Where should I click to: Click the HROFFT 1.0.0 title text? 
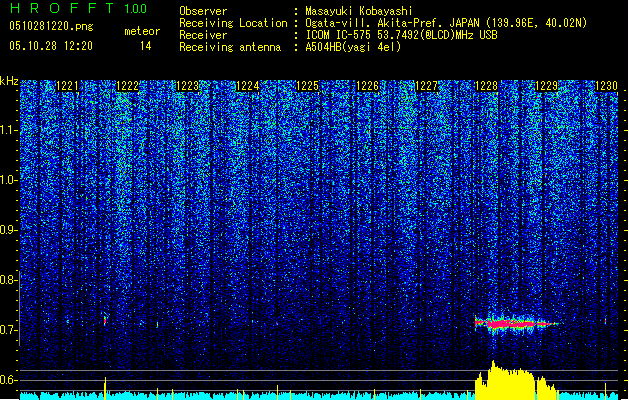(x=79, y=8)
